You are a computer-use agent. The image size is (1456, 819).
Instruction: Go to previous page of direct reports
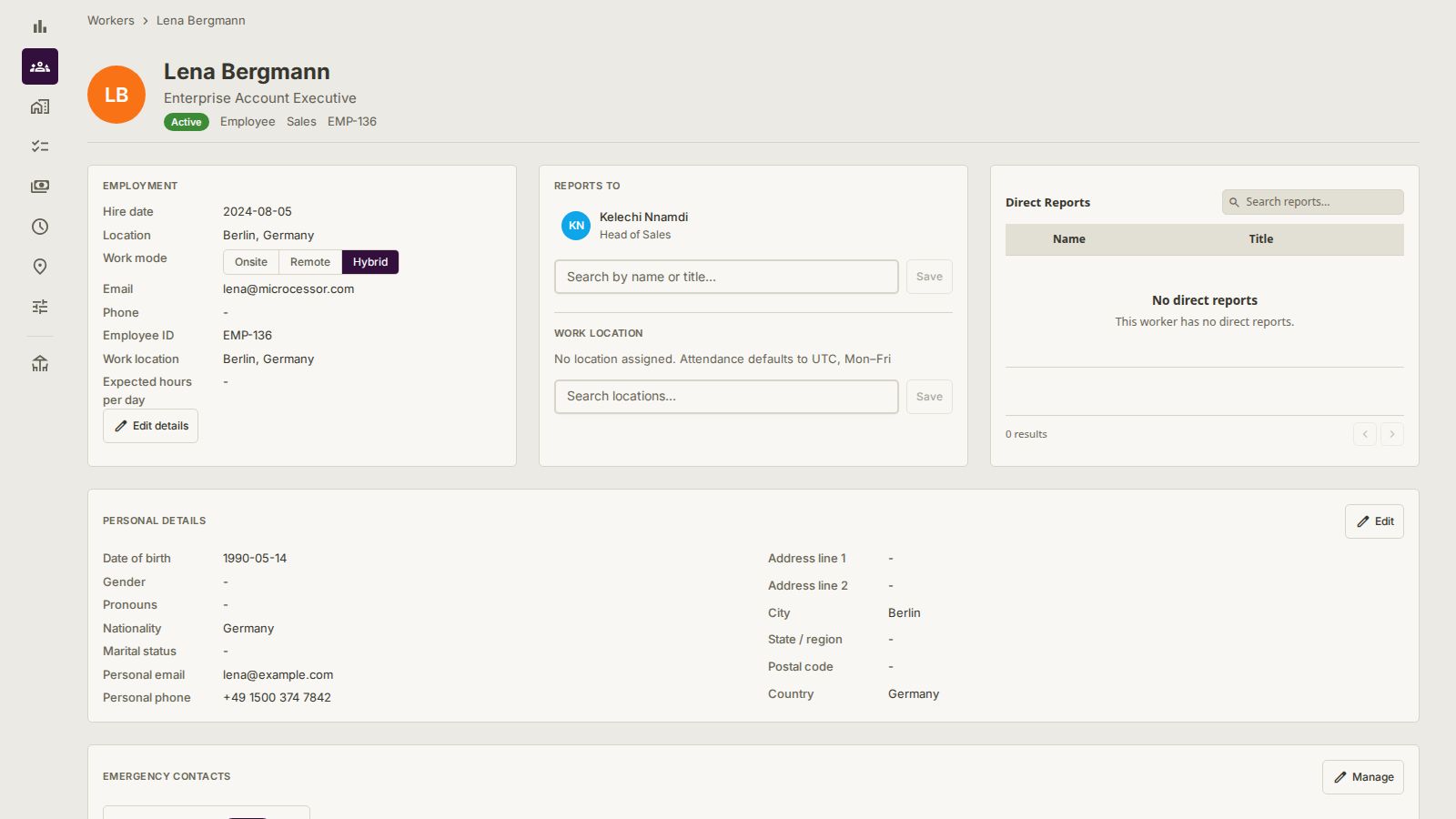(1365, 434)
